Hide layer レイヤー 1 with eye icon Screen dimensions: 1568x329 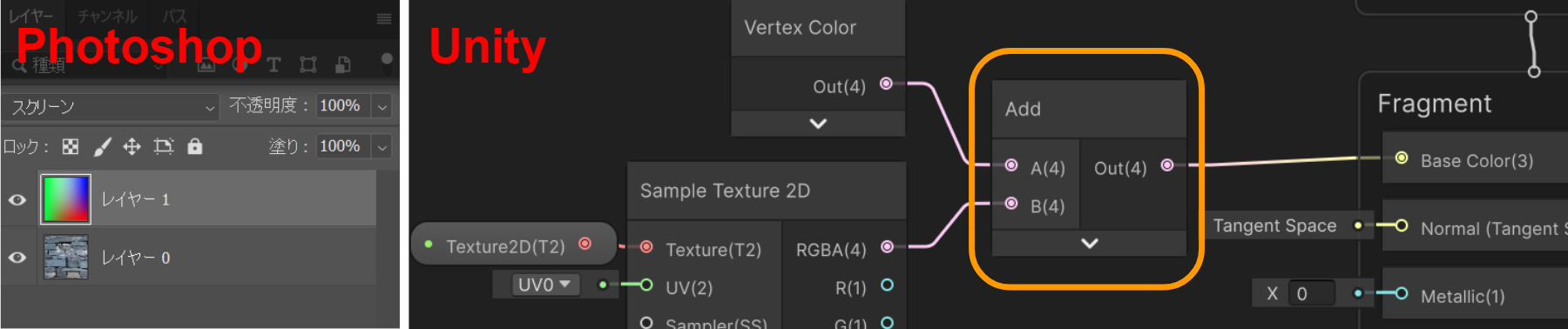(x=17, y=199)
